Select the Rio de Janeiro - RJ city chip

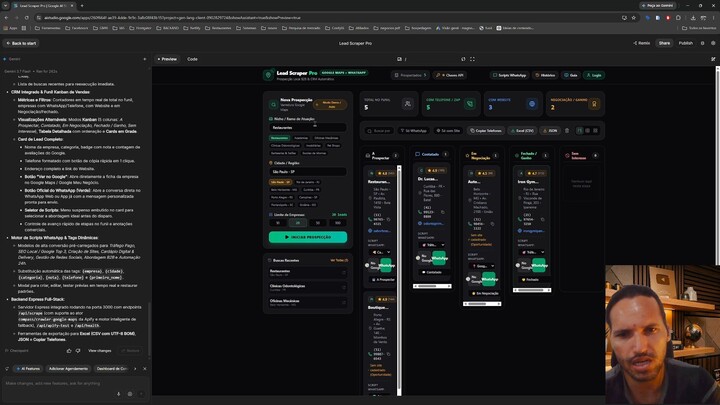[308, 182]
